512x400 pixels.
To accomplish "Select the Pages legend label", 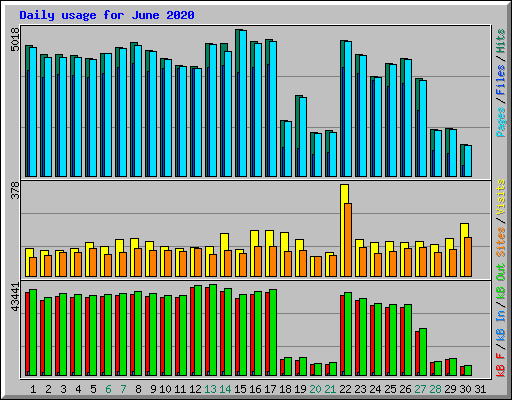I will pyautogui.click(x=501, y=122).
